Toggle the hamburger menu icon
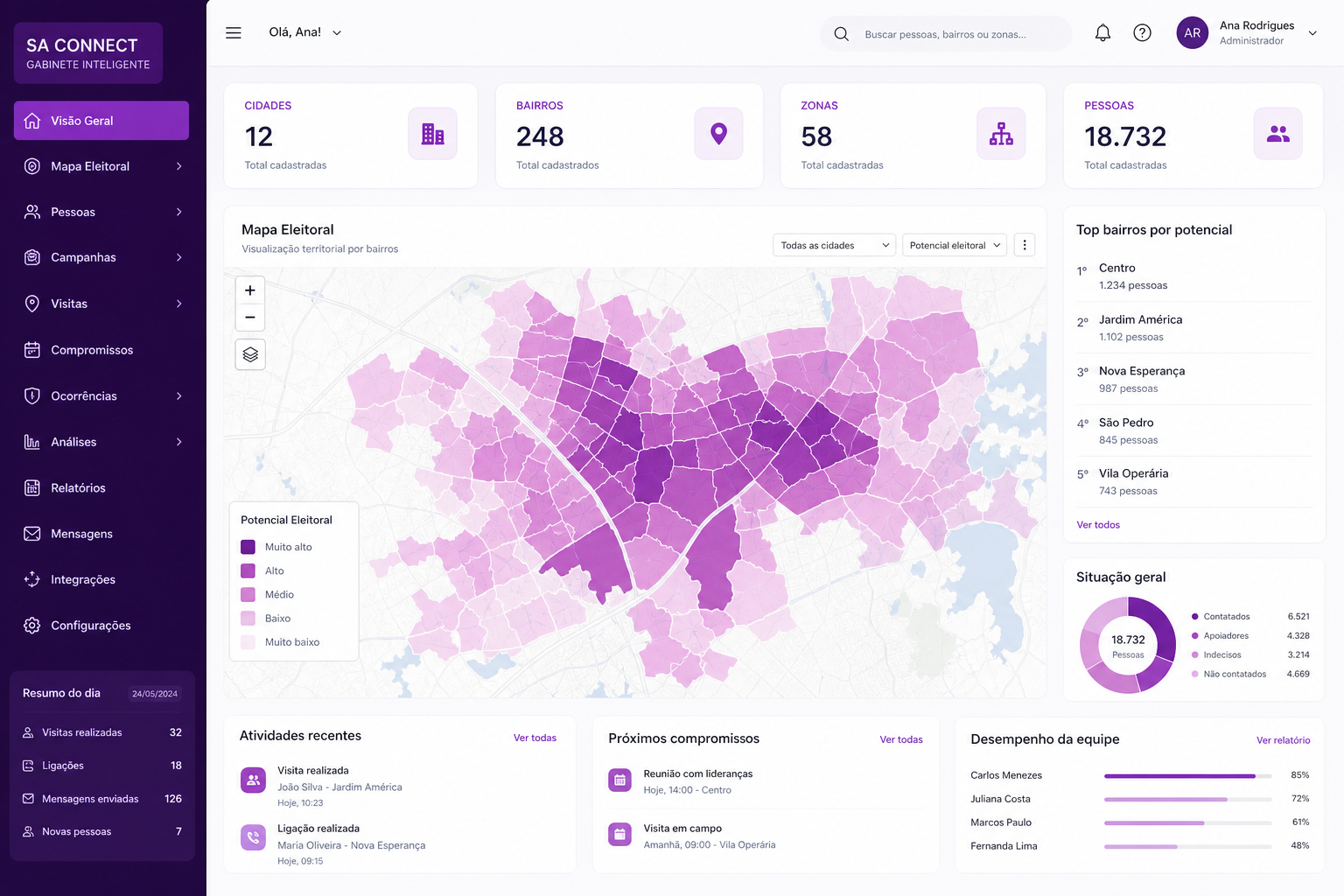1344x896 pixels. (x=234, y=33)
